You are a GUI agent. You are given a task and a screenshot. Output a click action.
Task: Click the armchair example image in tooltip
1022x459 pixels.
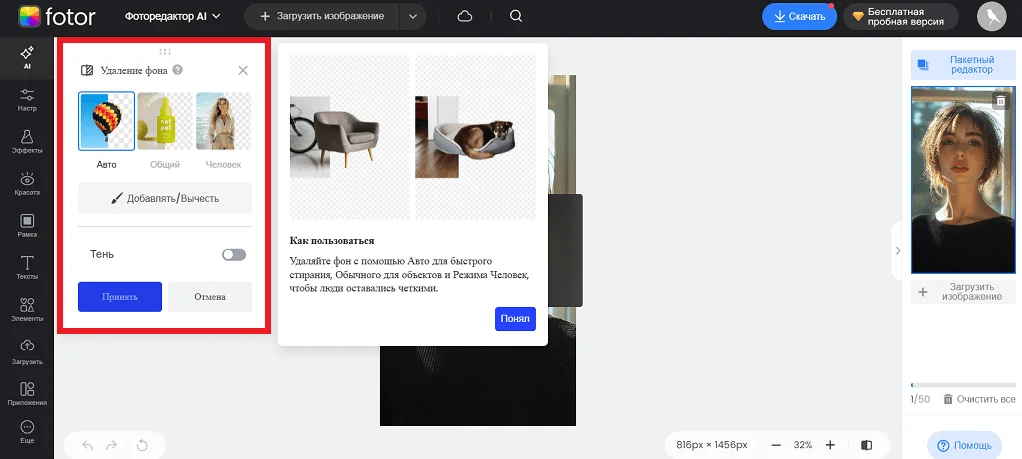coord(349,137)
